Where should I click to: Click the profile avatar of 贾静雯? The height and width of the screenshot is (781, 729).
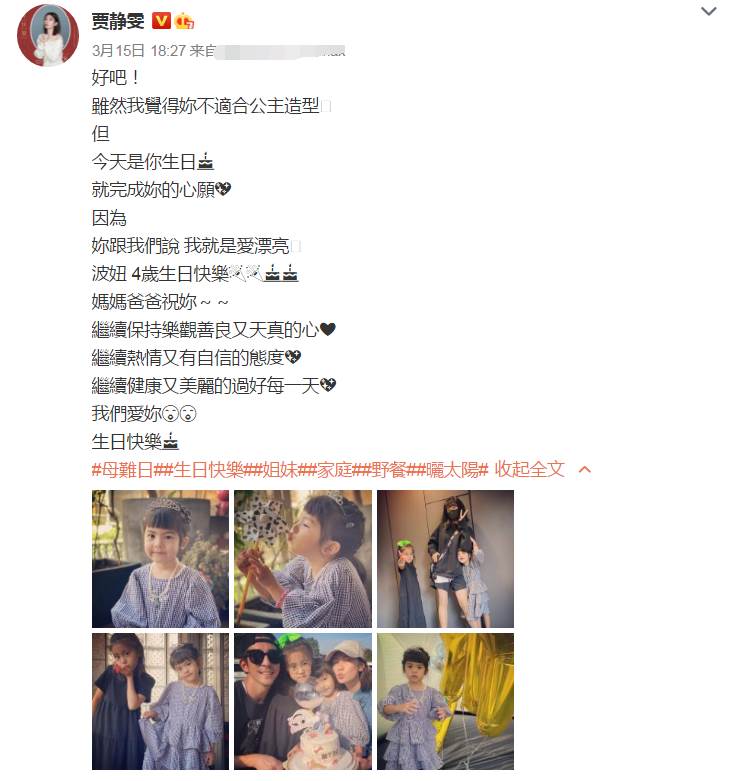(48, 35)
